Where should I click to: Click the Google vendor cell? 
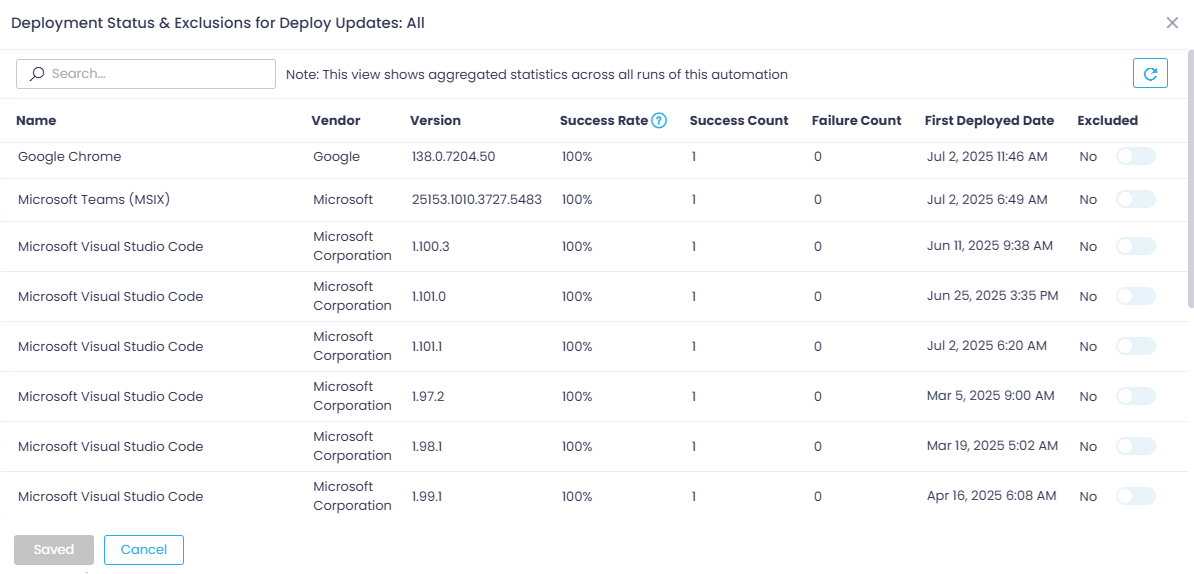point(337,157)
